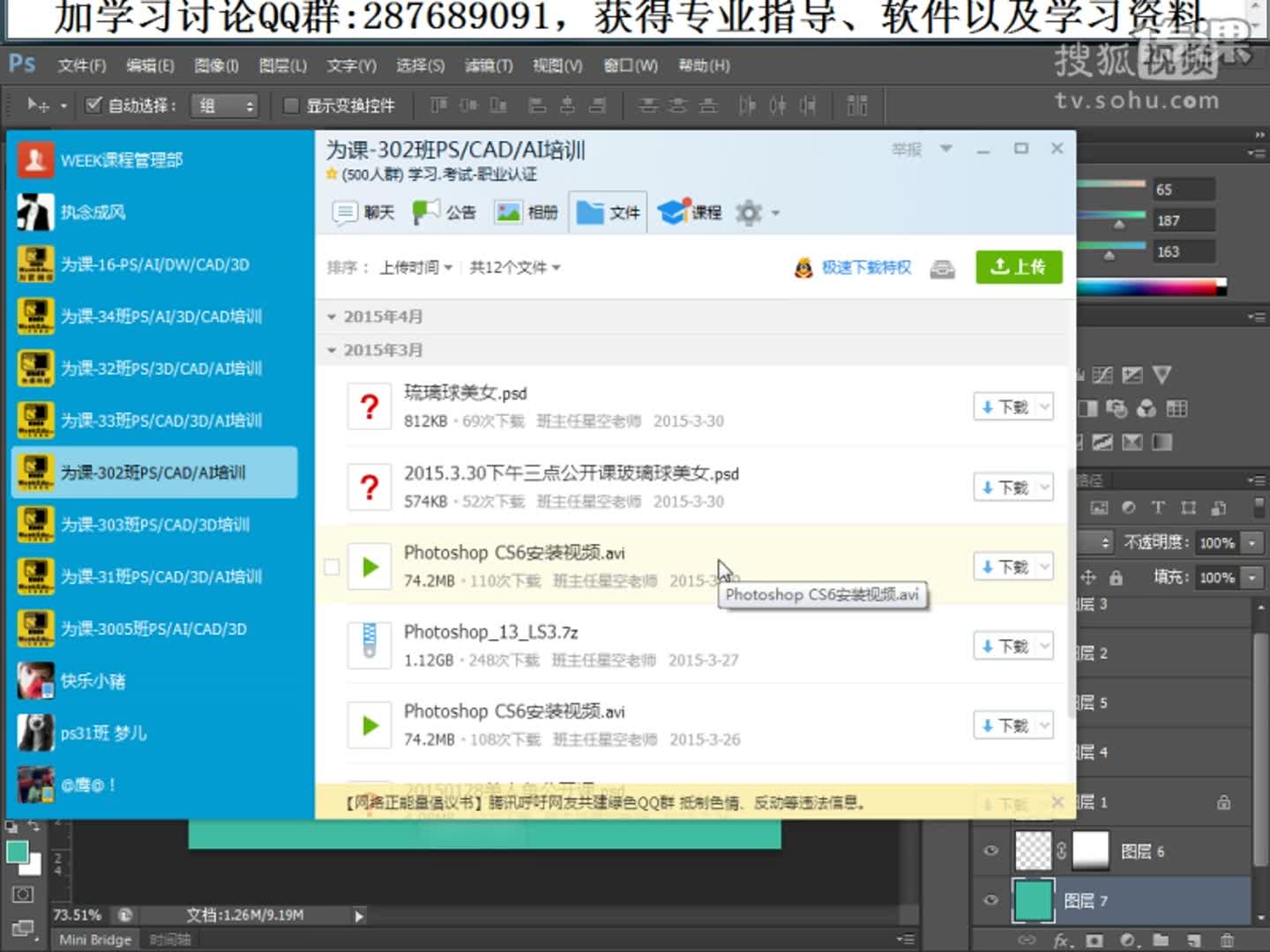Click the lock all icon in Layers panel
The width and height of the screenshot is (1270, 952).
[x=1117, y=577]
